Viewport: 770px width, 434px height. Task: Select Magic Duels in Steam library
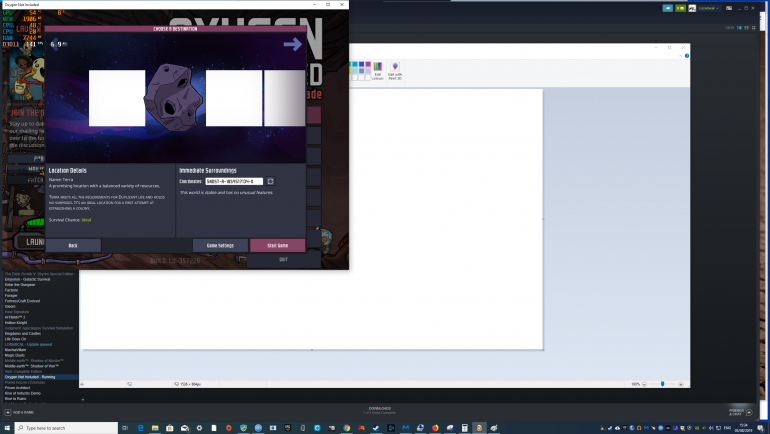click(x=15, y=355)
